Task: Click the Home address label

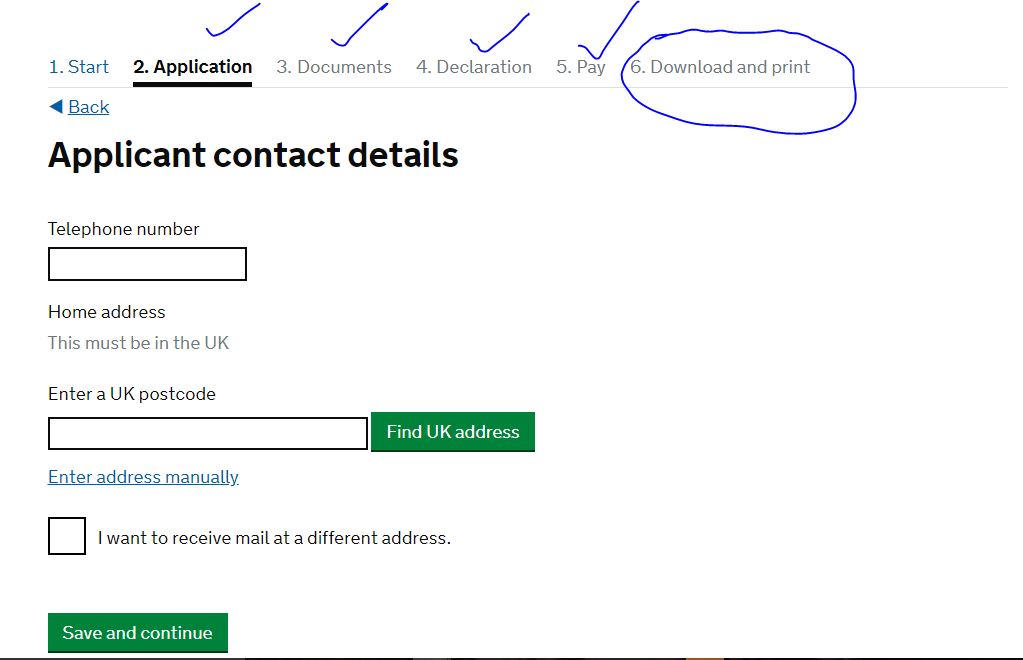Action: [107, 312]
